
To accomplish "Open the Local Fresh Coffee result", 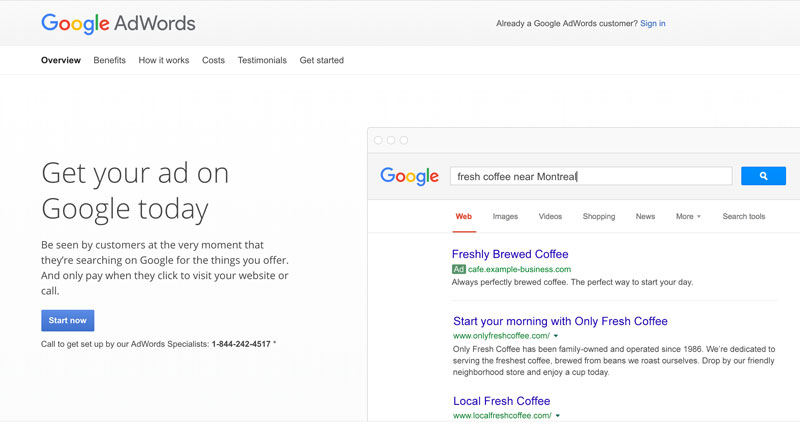I will point(502,401).
